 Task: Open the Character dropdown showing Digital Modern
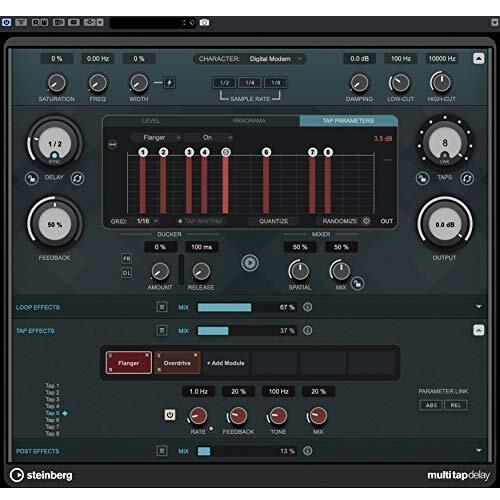[249, 59]
